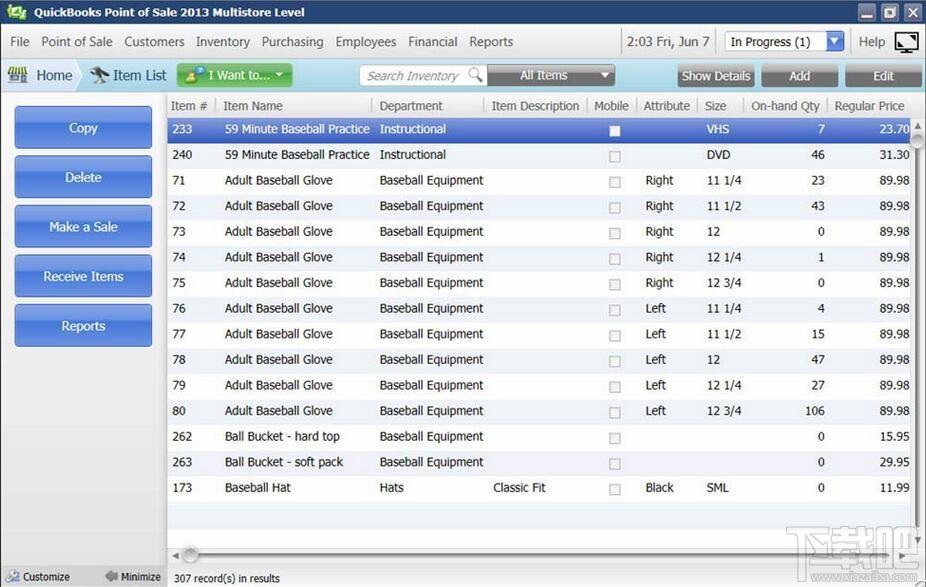Select item 76 Adult Baseball Glove row
Viewport: 926px width, 587px height.
click(x=539, y=308)
